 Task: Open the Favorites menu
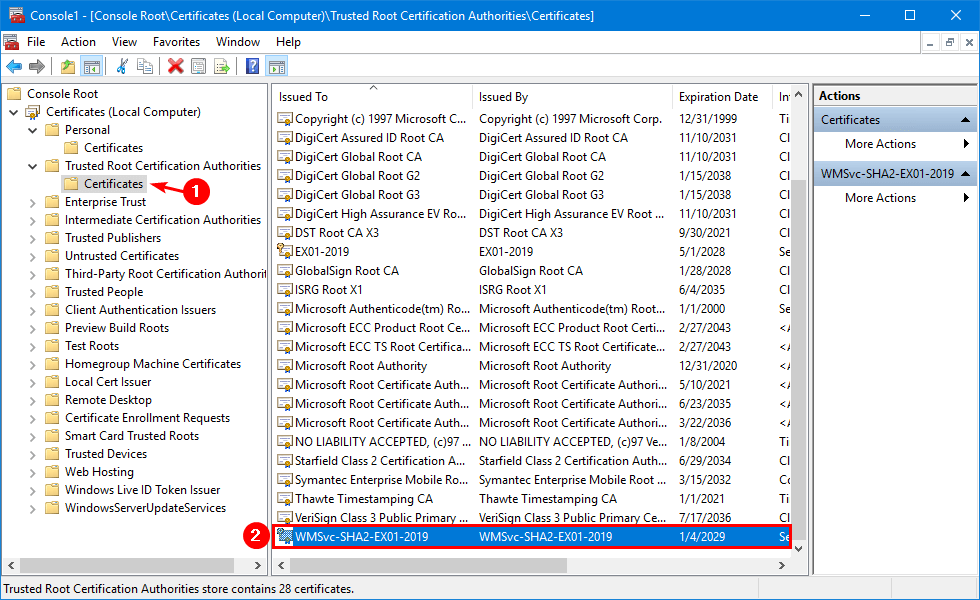point(176,42)
